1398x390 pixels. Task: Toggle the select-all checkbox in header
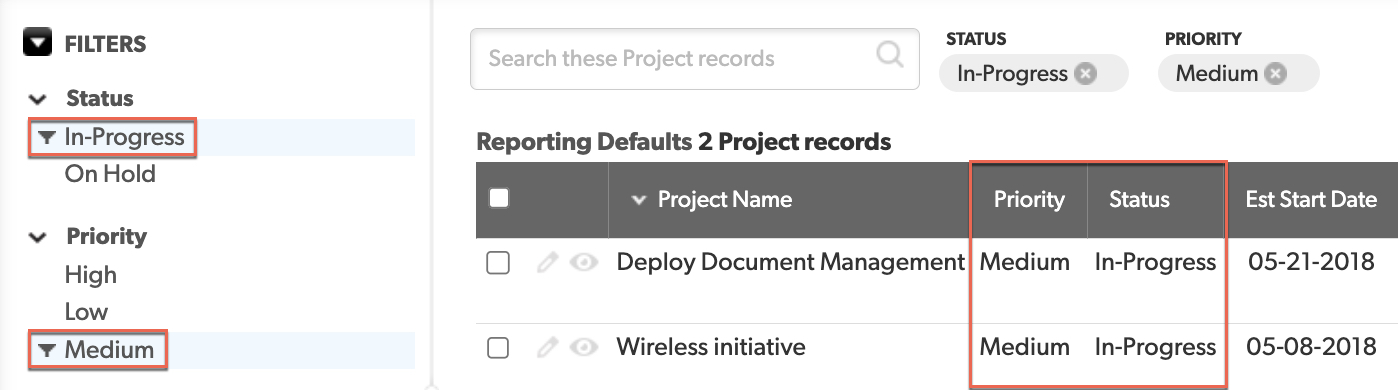click(498, 198)
